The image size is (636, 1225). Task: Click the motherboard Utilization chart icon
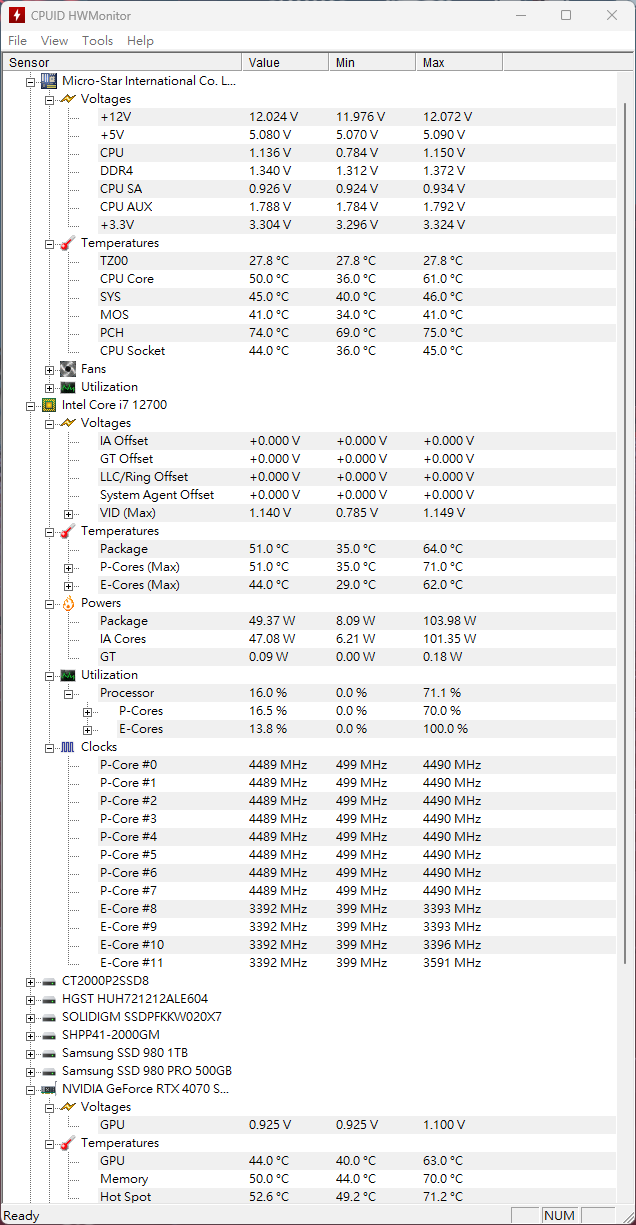67,387
